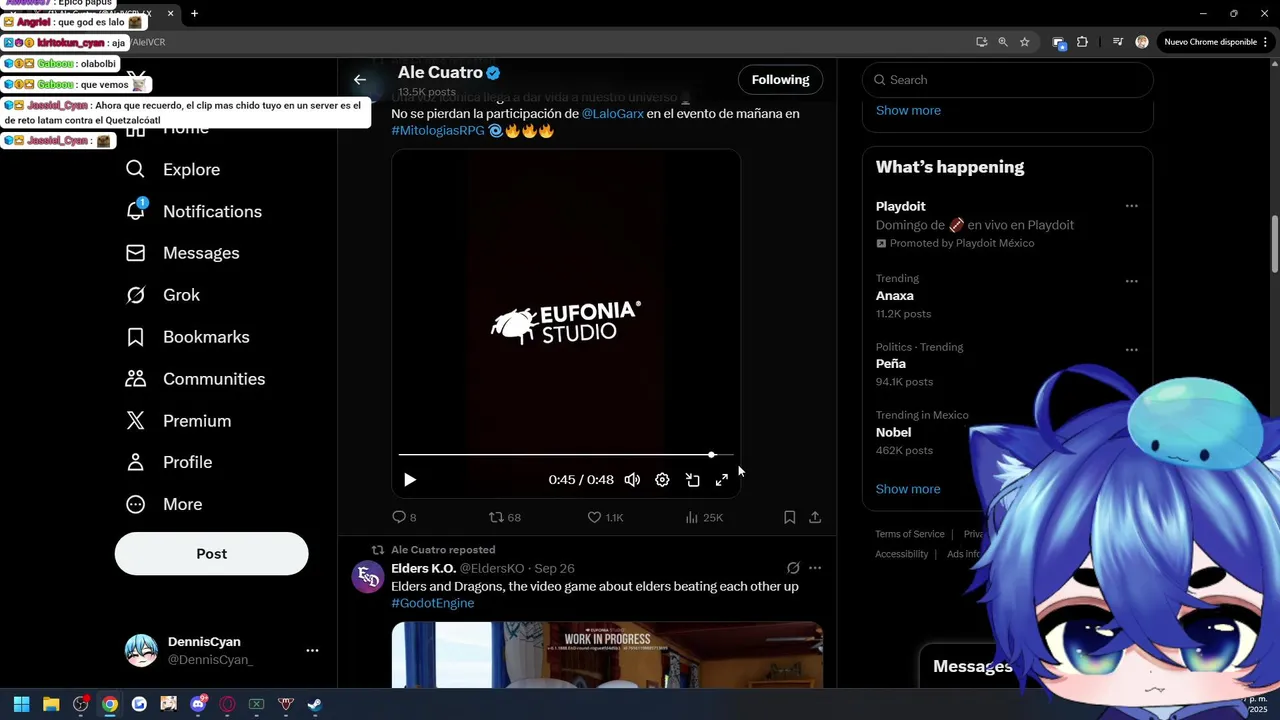Click the upper Show more link
The image size is (1280, 720).
point(908,110)
